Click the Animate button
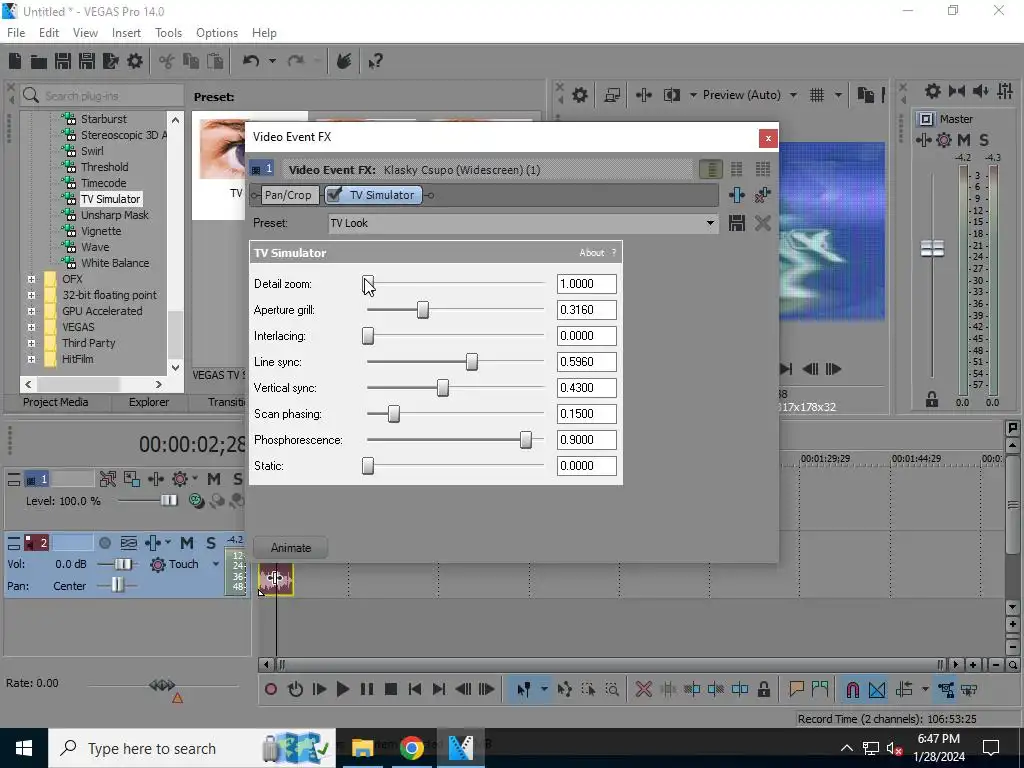Viewport: 1024px width, 768px height. [x=291, y=548]
